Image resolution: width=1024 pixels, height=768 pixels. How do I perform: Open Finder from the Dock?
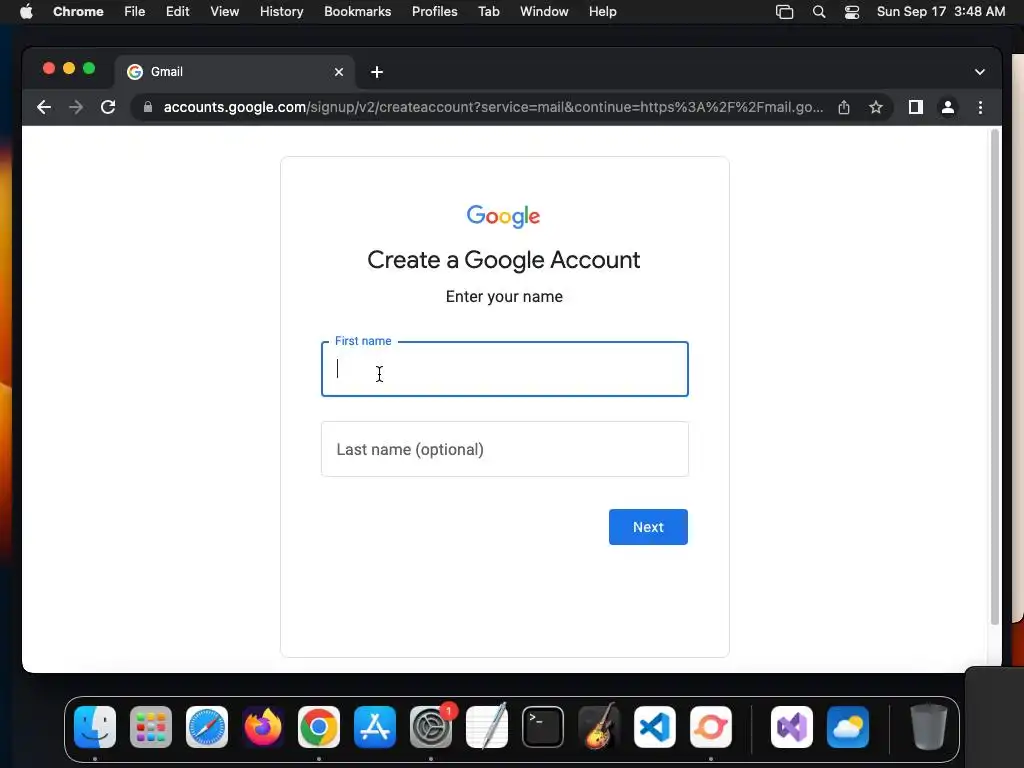pyautogui.click(x=95, y=727)
